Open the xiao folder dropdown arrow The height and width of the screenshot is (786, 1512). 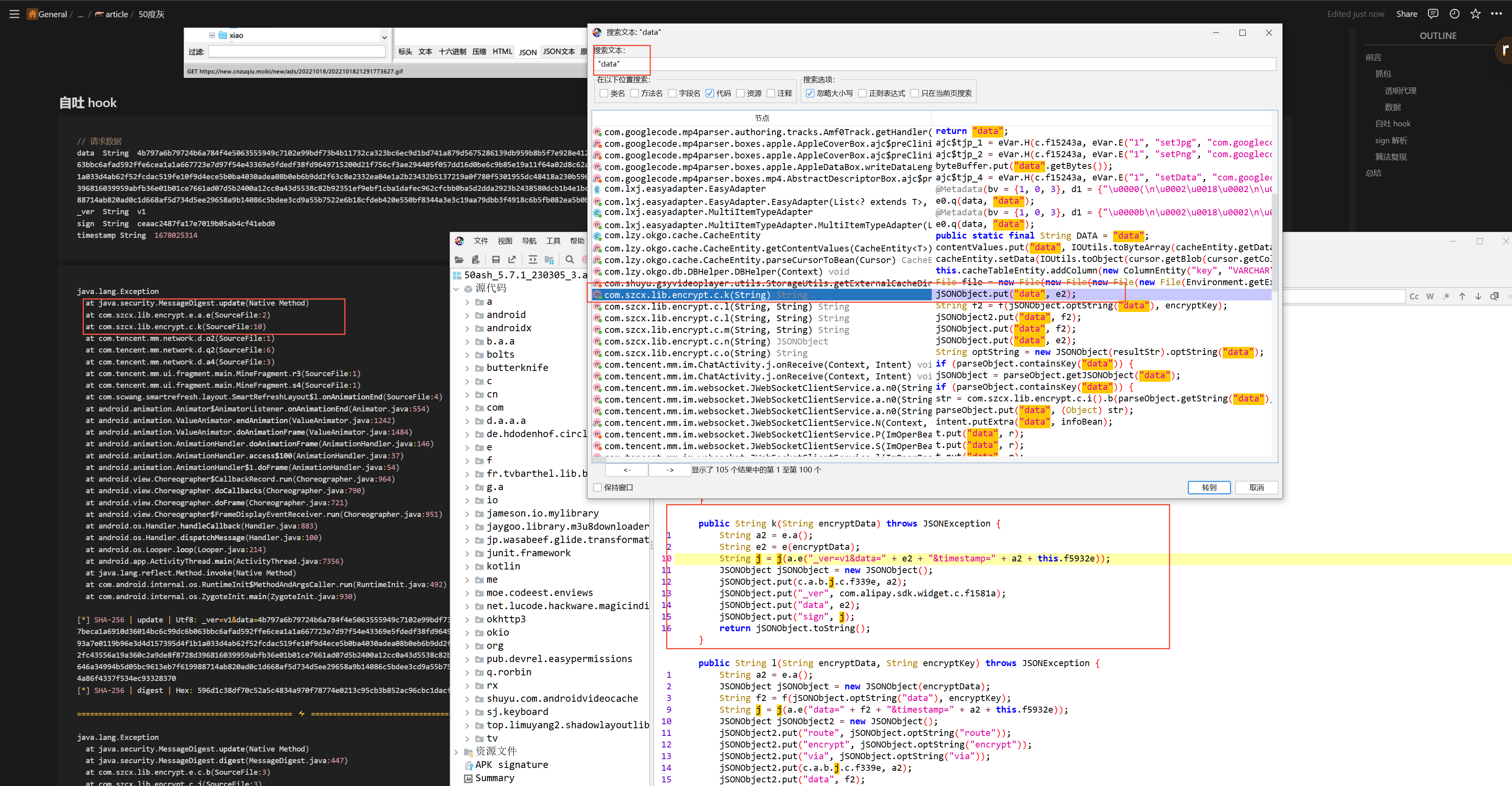[384, 37]
